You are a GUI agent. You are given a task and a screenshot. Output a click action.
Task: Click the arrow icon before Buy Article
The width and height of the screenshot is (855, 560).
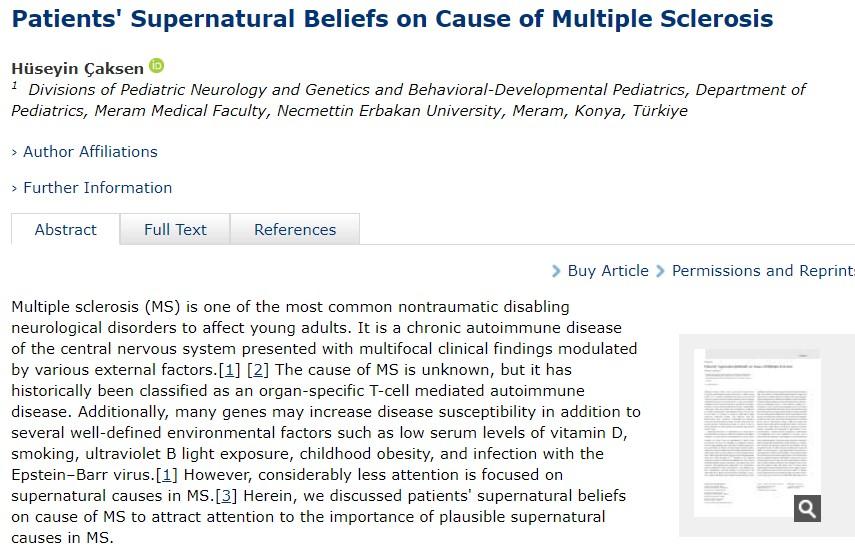[556, 271]
